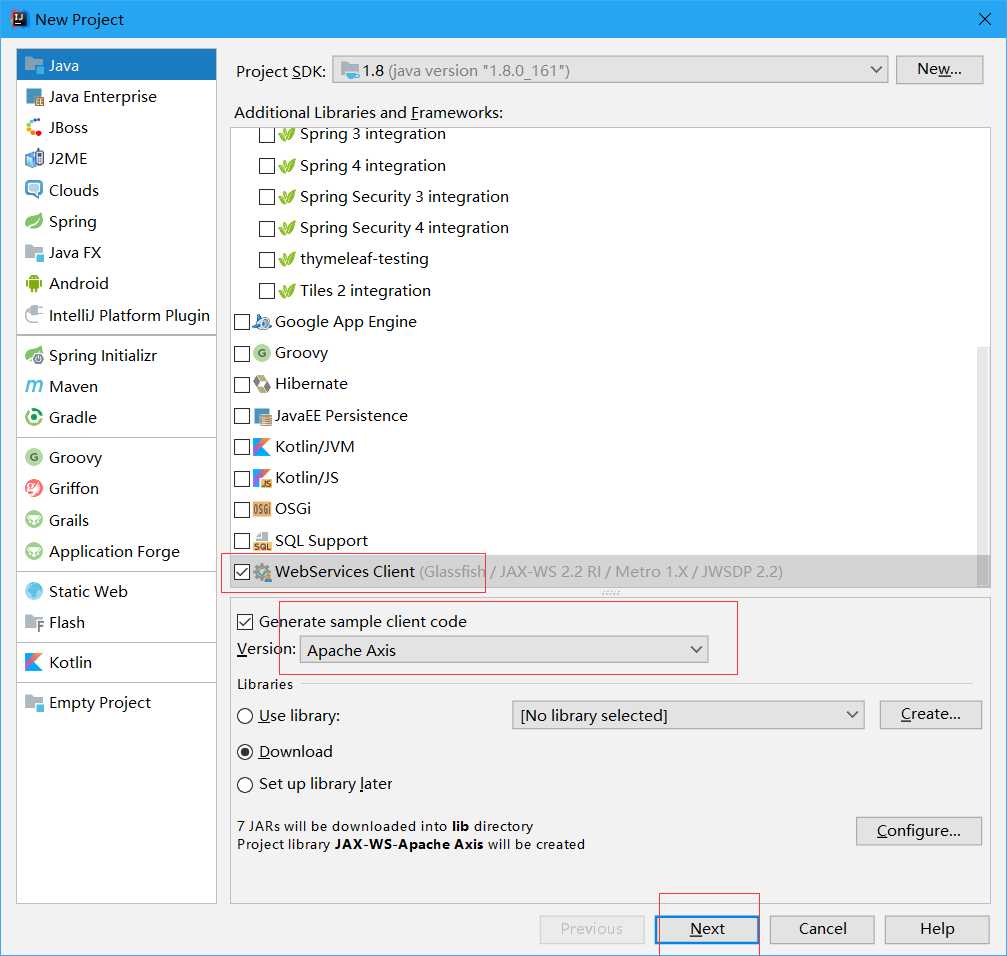Select the Use library radio button
The width and height of the screenshot is (1007, 956).
(245, 716)
